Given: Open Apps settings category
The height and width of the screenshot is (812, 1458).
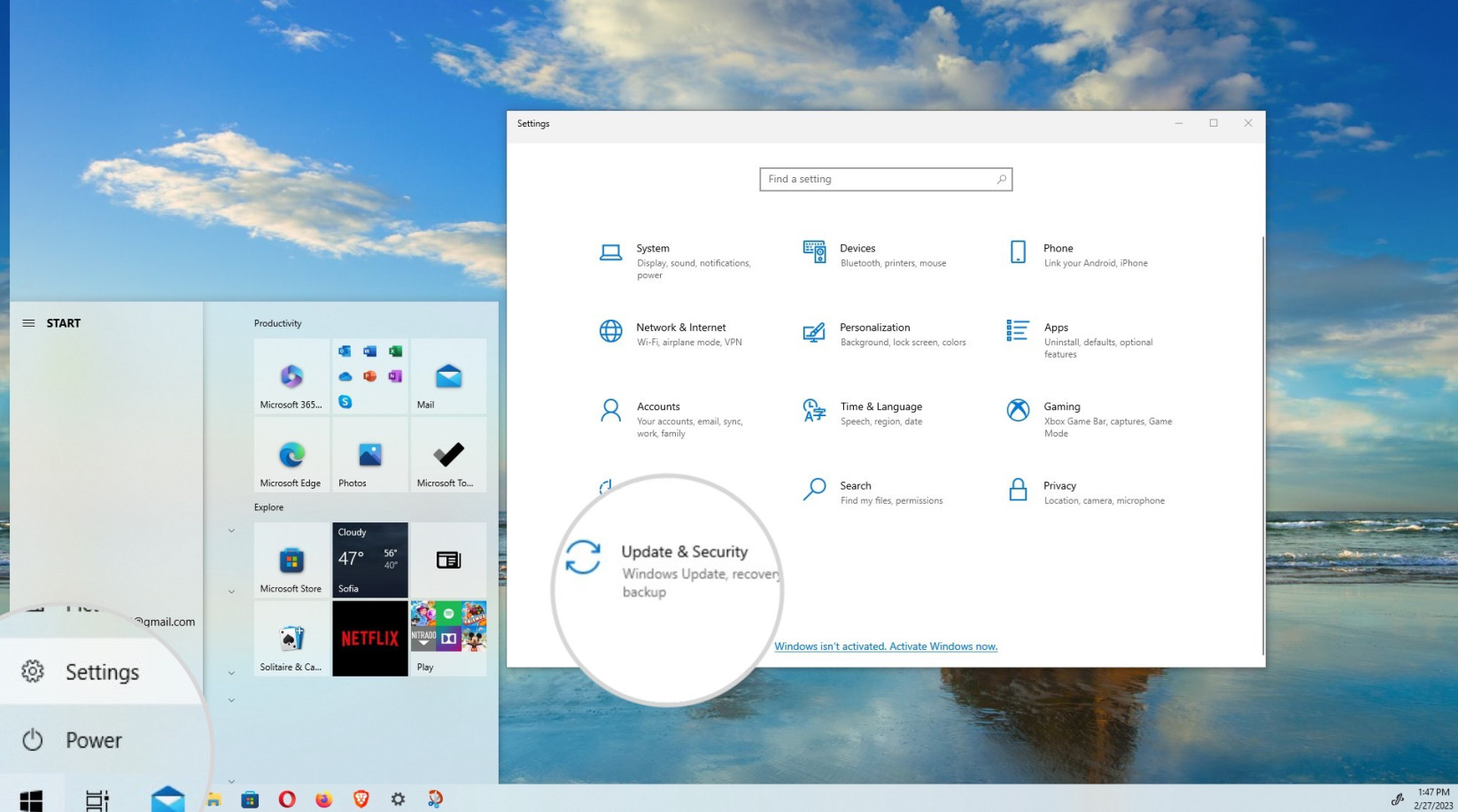Looking at the screenshot, I should [1080, 339].
